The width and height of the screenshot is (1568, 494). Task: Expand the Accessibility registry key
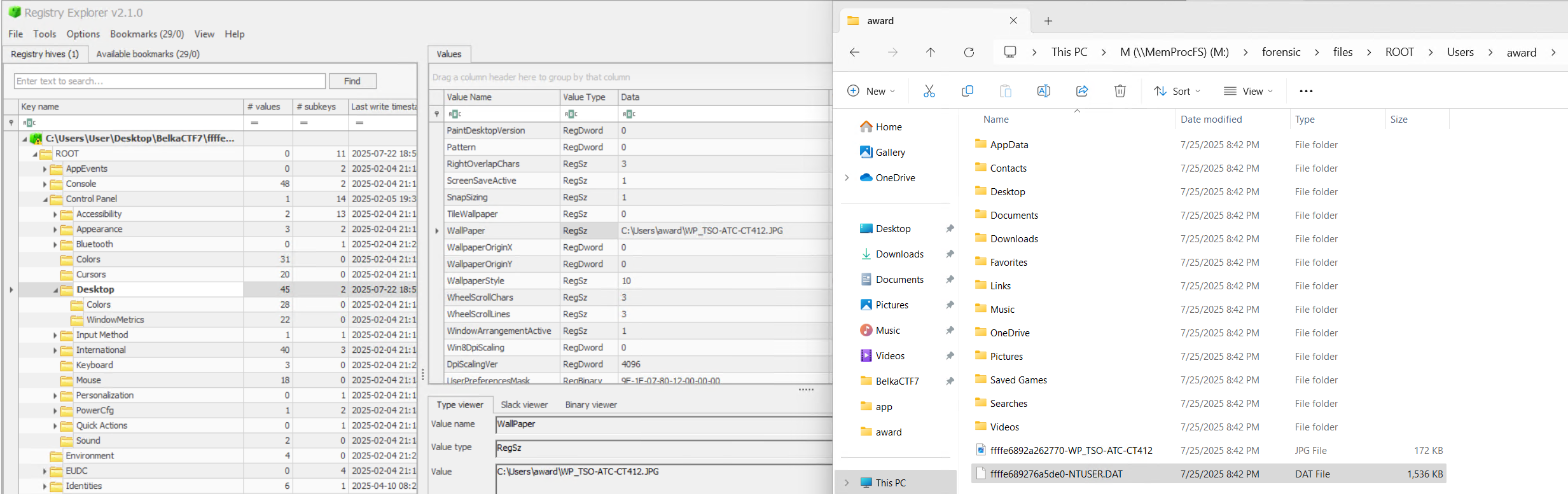[55, 215]
